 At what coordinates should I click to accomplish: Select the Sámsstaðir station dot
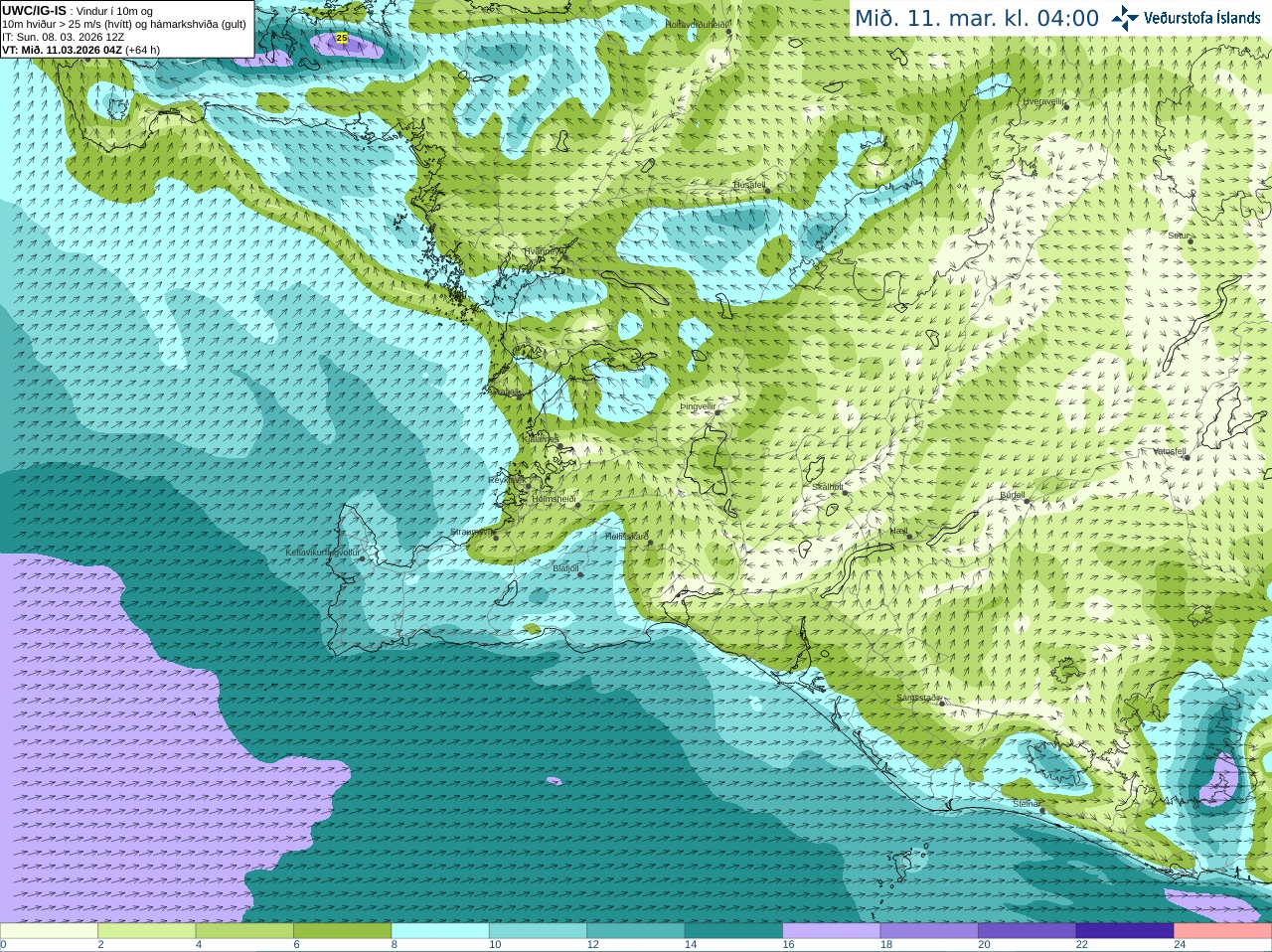(x=943, y=703)
